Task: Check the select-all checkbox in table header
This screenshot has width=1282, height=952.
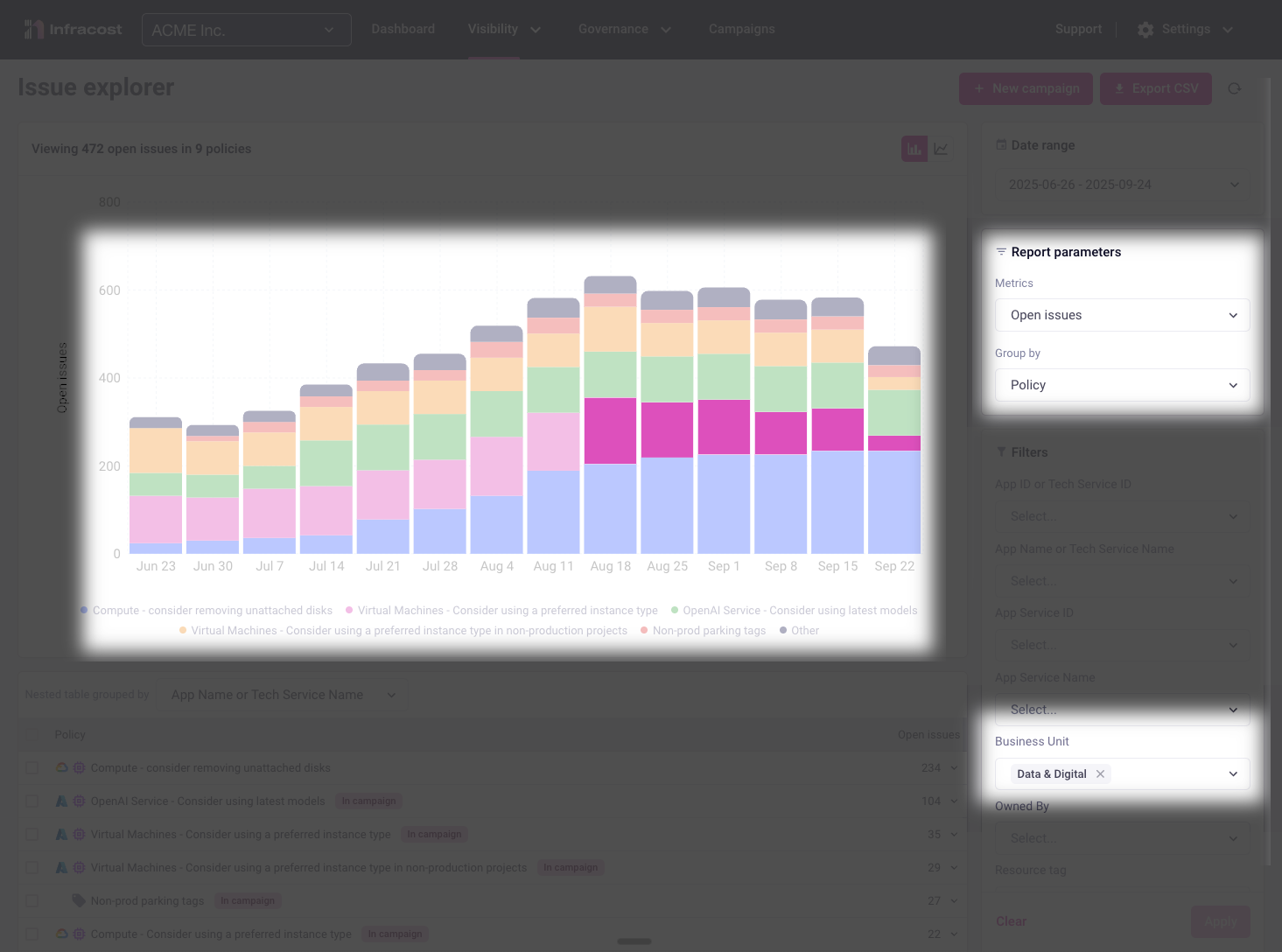Action: 32,735
